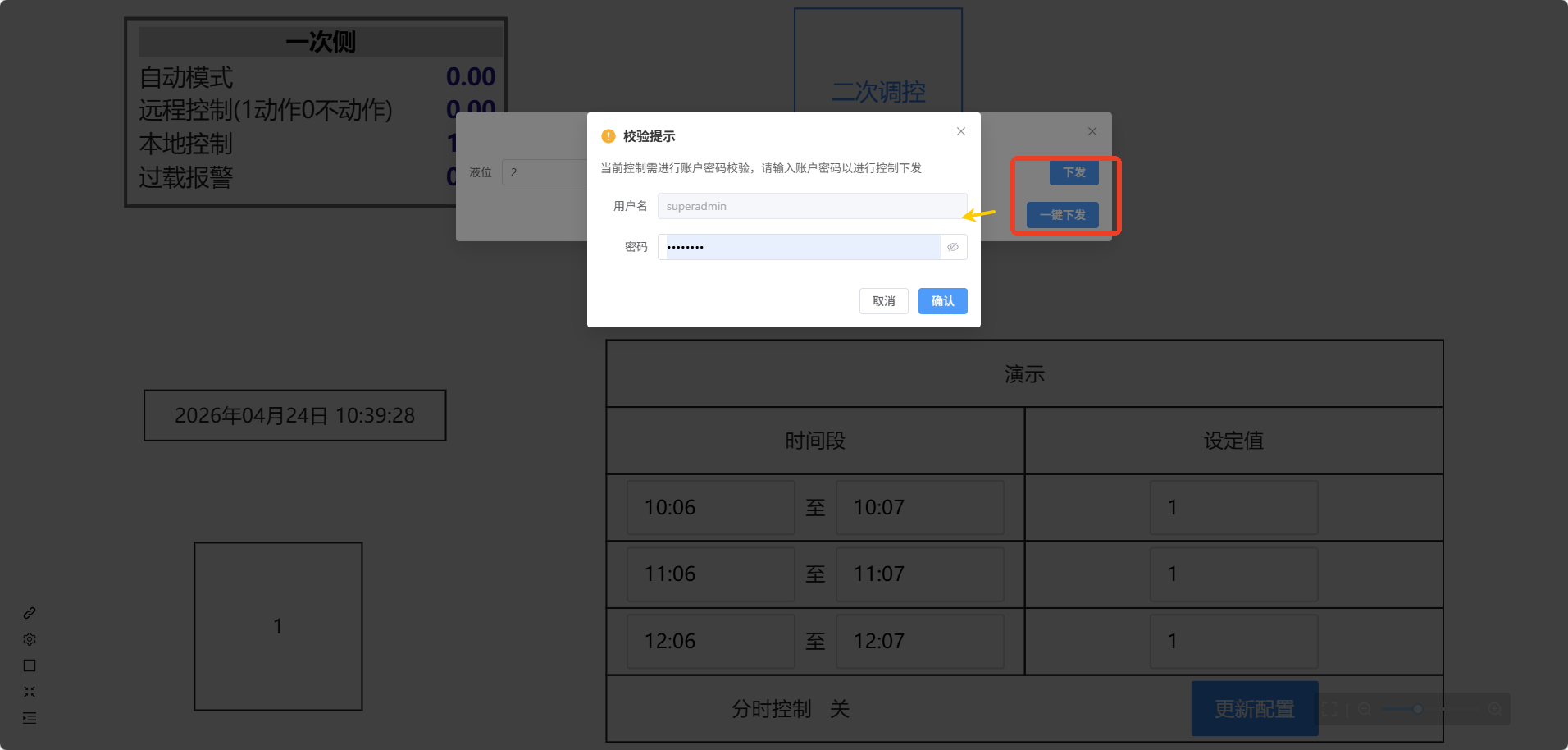Viewport: 1568px width, 750px height.
Task: Click the 12:07 end time field
Action: point(920,642)
